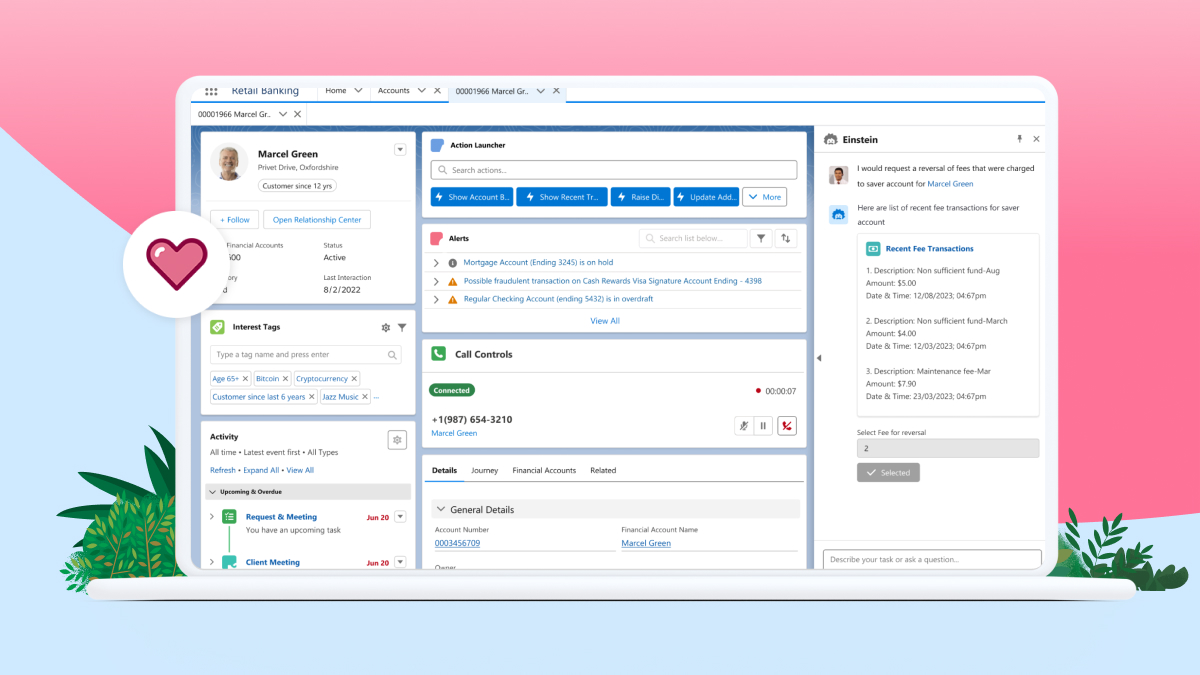This screenshot has width=1200, height=675.
Task: Filter the Interest Tags list
Action: 402,327
